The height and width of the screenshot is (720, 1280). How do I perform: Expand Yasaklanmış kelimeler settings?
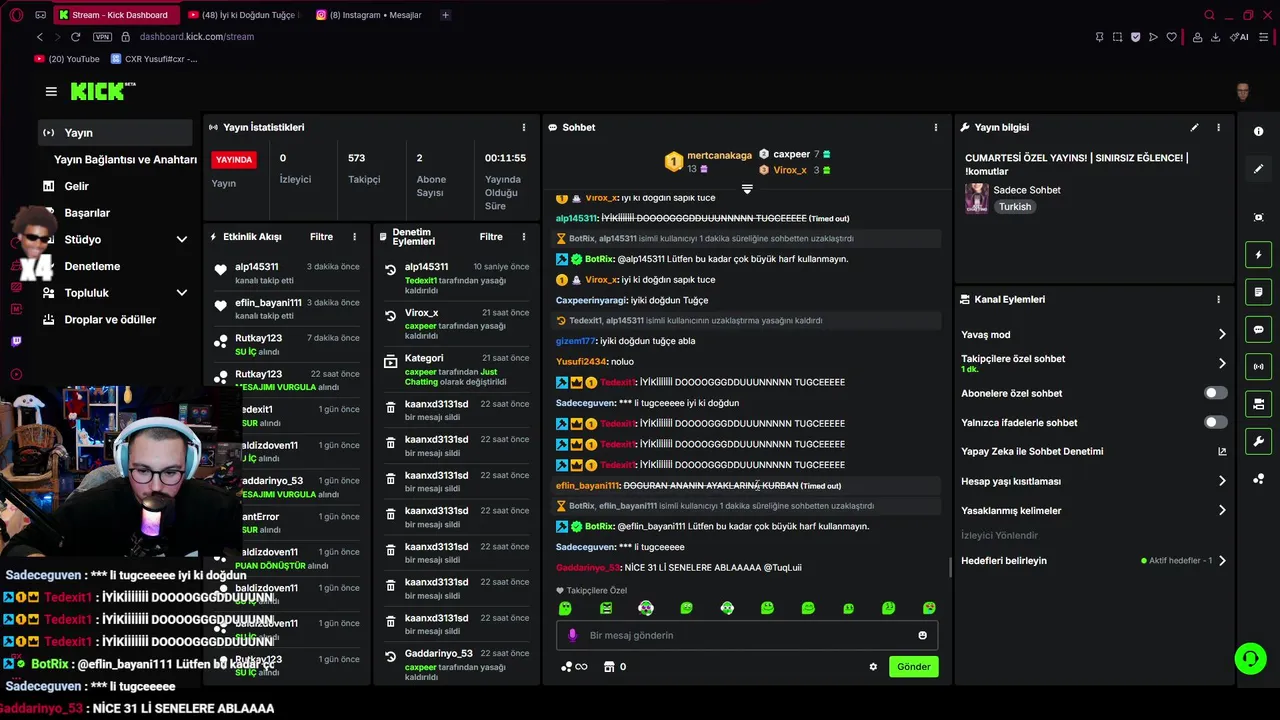[1221, 511]
